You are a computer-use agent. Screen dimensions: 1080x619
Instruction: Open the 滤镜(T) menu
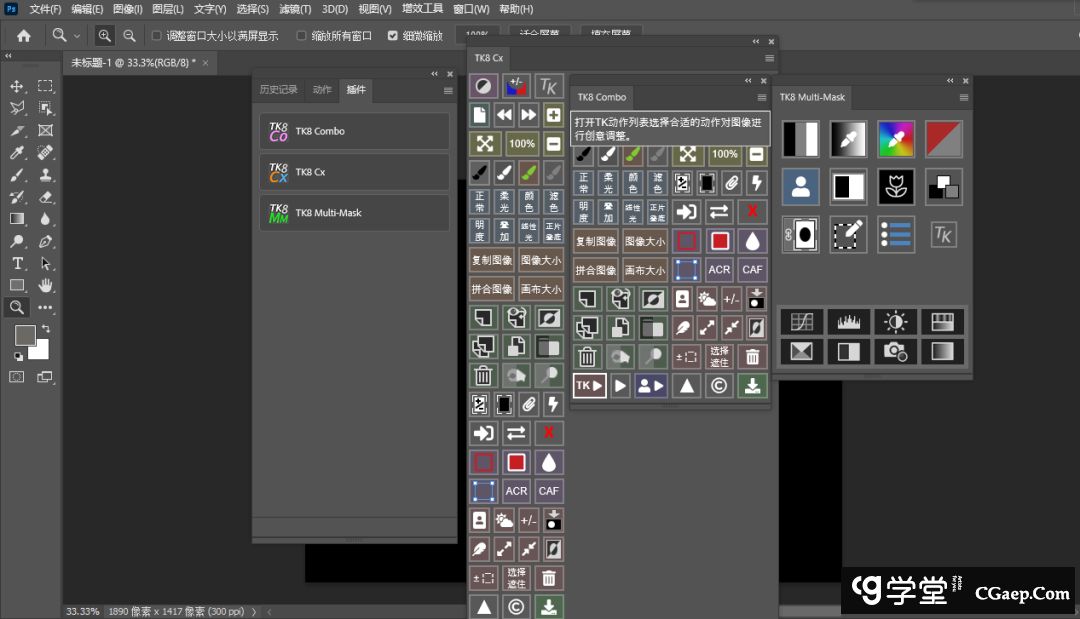(x=297, y=9)
